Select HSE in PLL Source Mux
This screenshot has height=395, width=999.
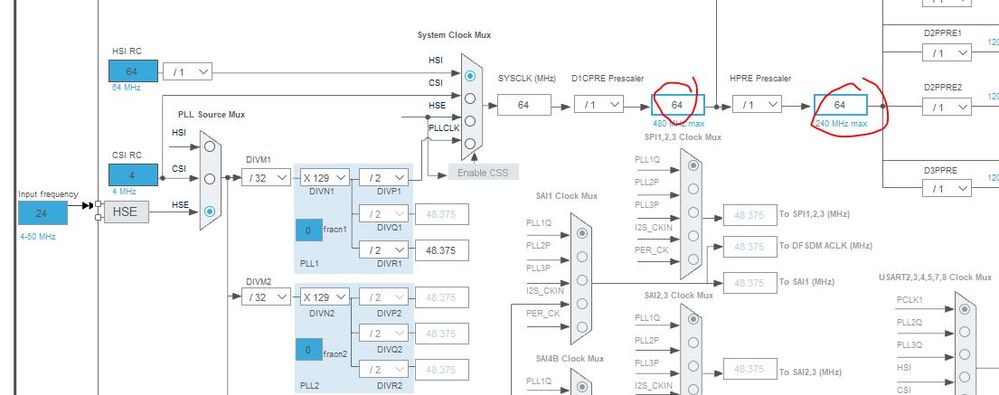210,211
